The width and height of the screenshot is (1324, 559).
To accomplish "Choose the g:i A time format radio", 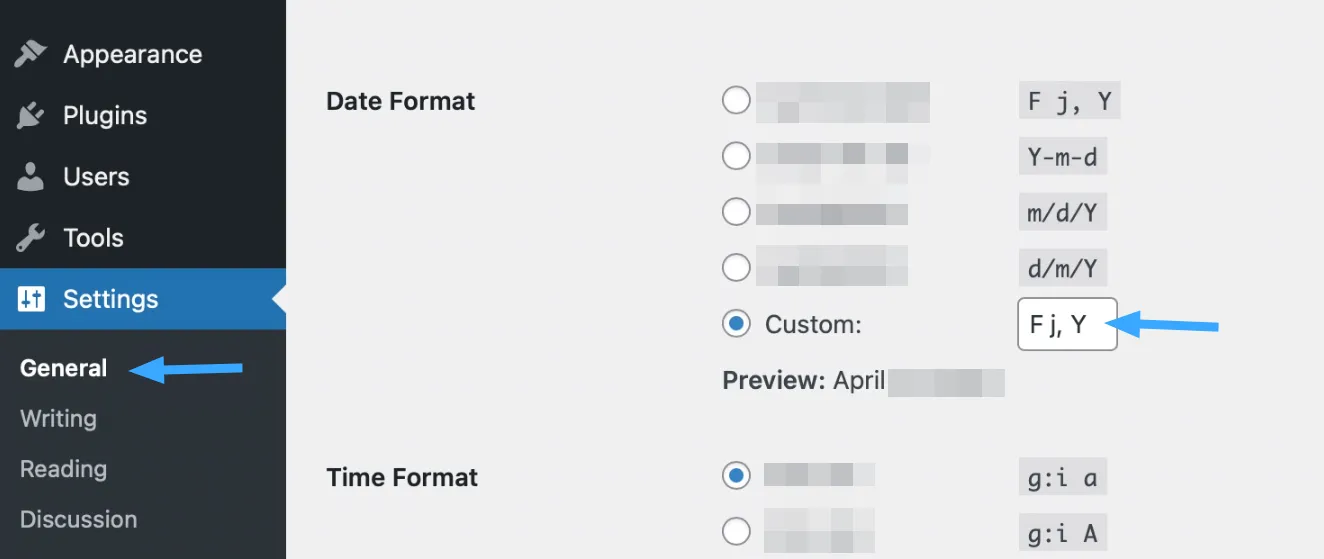I will tap(736, 531).
